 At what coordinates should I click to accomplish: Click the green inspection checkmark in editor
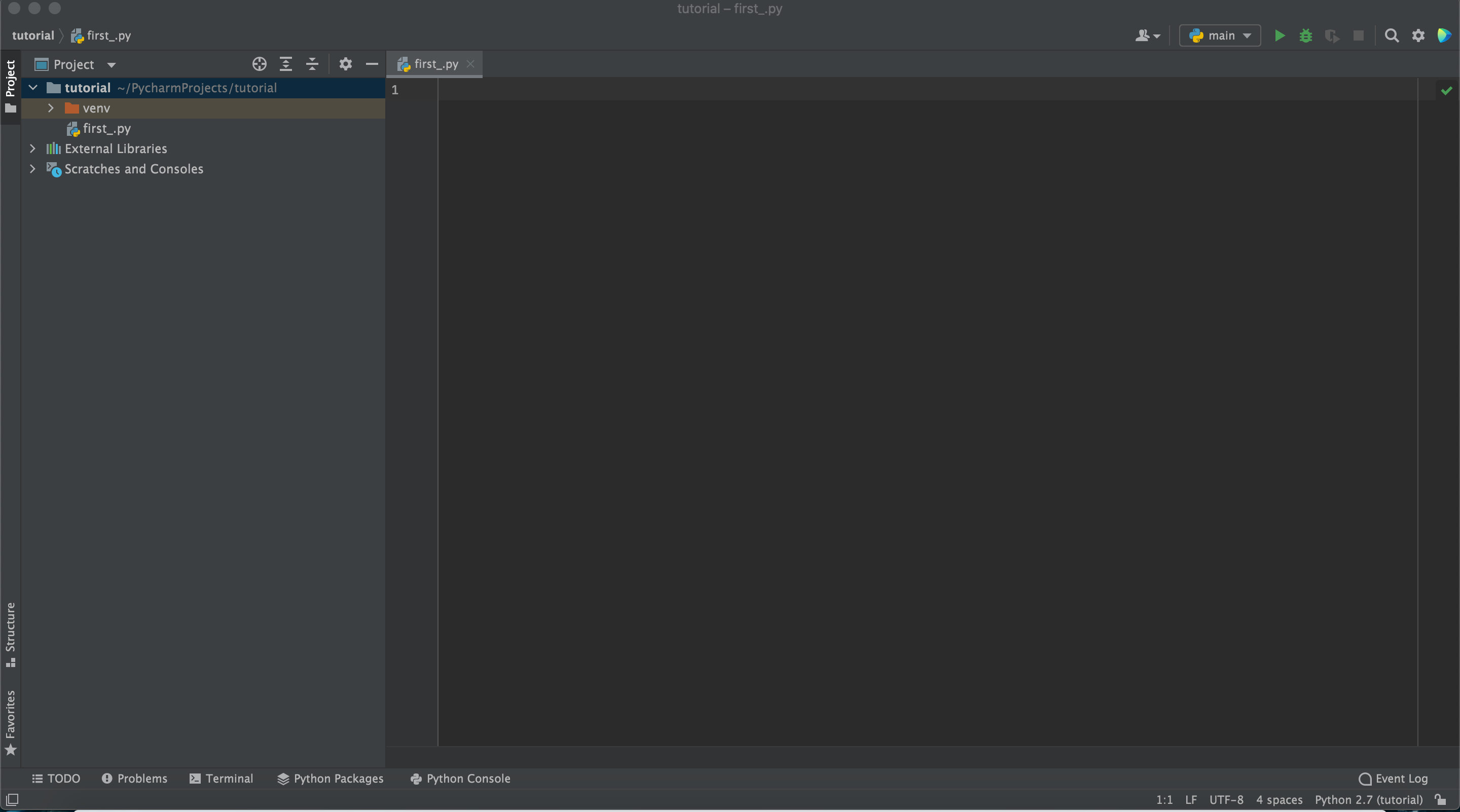1446,90
